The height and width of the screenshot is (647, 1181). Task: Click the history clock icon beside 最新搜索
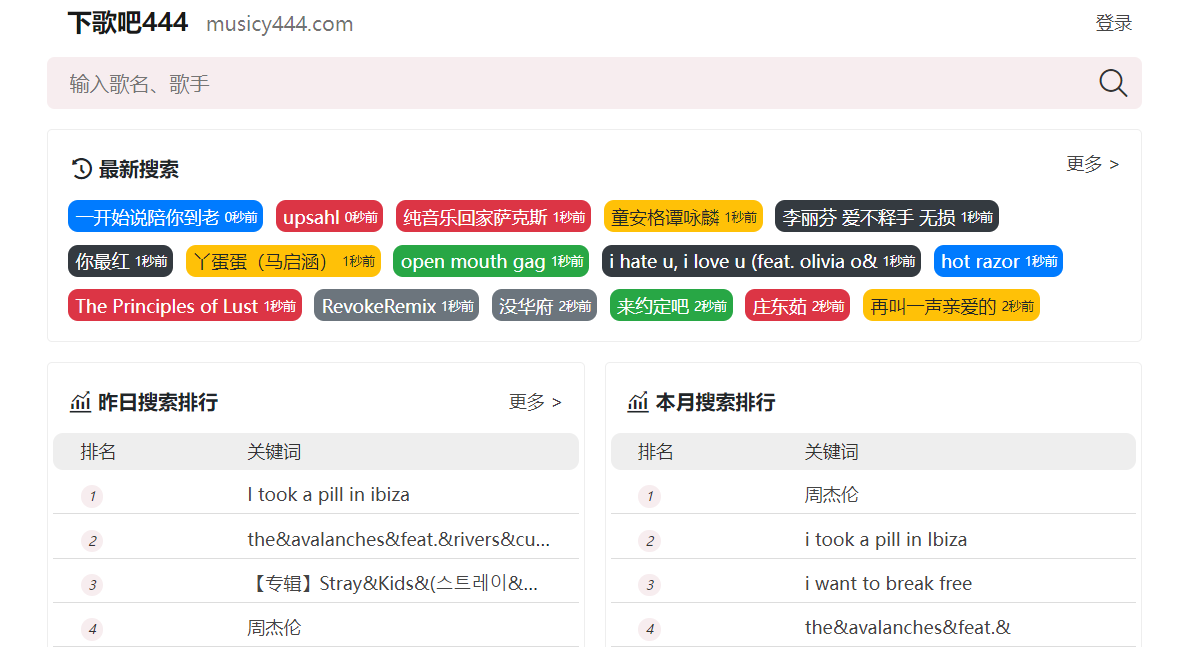point(81,169)
